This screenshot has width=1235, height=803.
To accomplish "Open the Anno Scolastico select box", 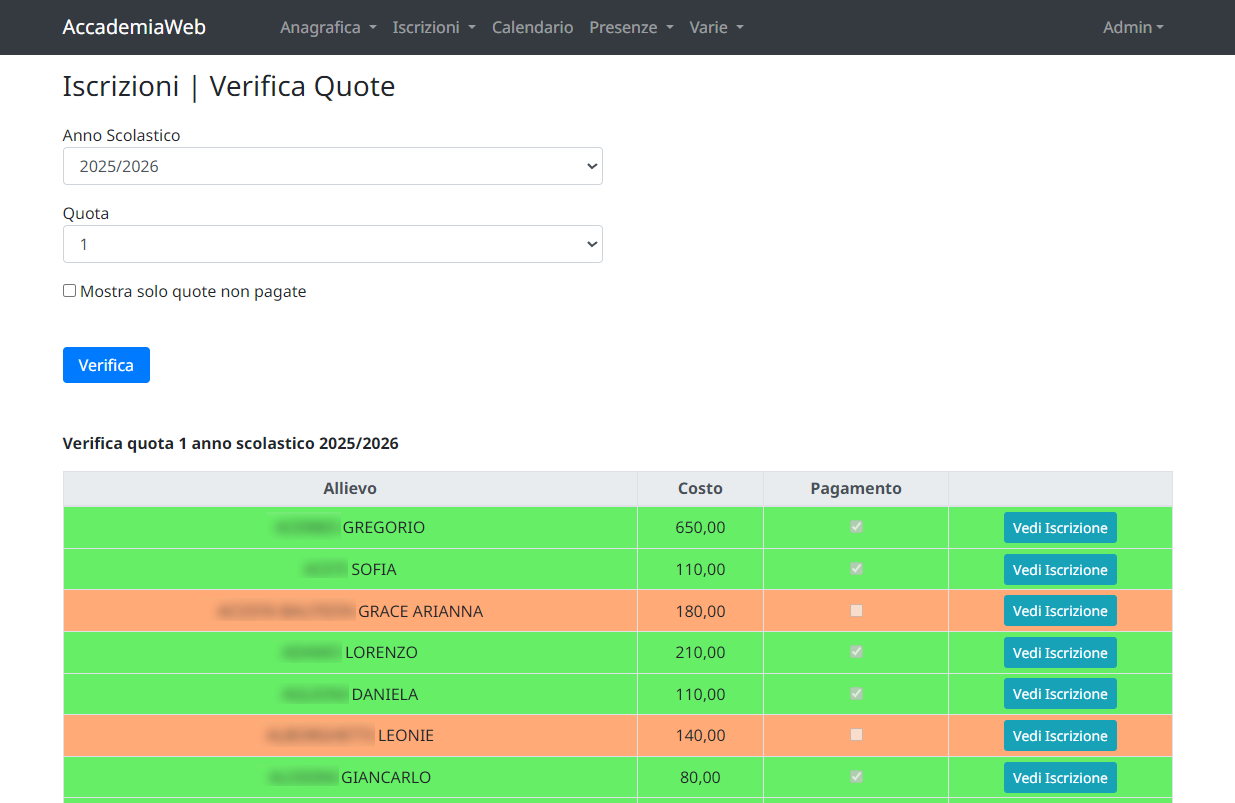I will 332,166.
